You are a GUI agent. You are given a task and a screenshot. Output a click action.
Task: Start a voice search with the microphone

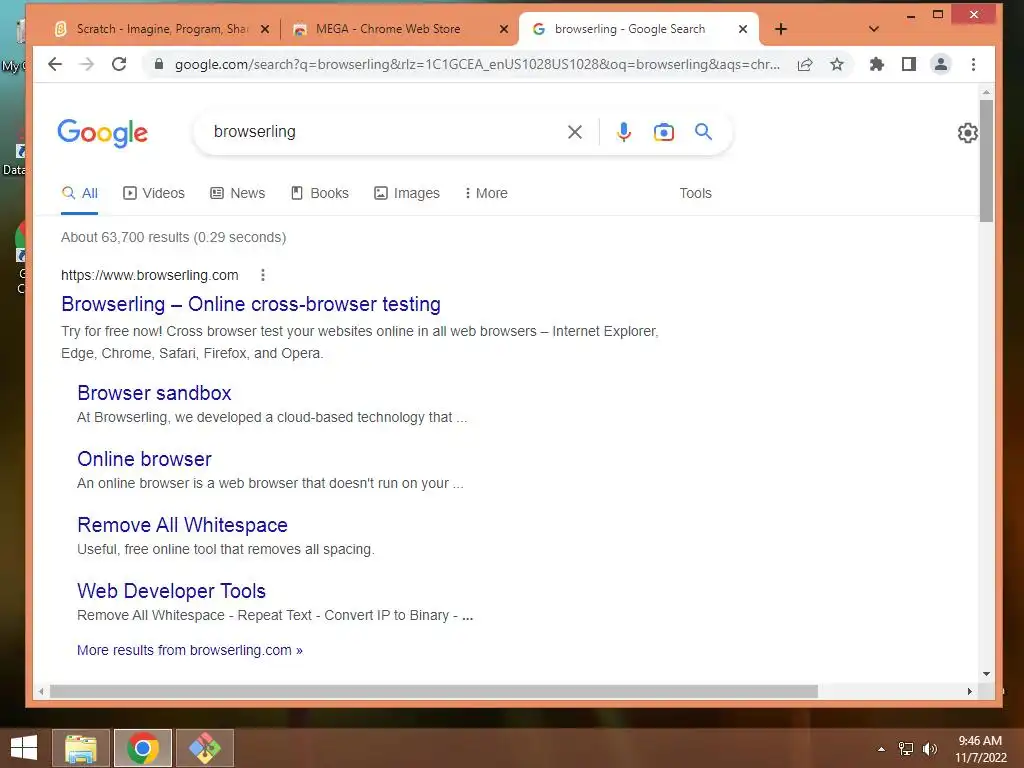(624, 132)
